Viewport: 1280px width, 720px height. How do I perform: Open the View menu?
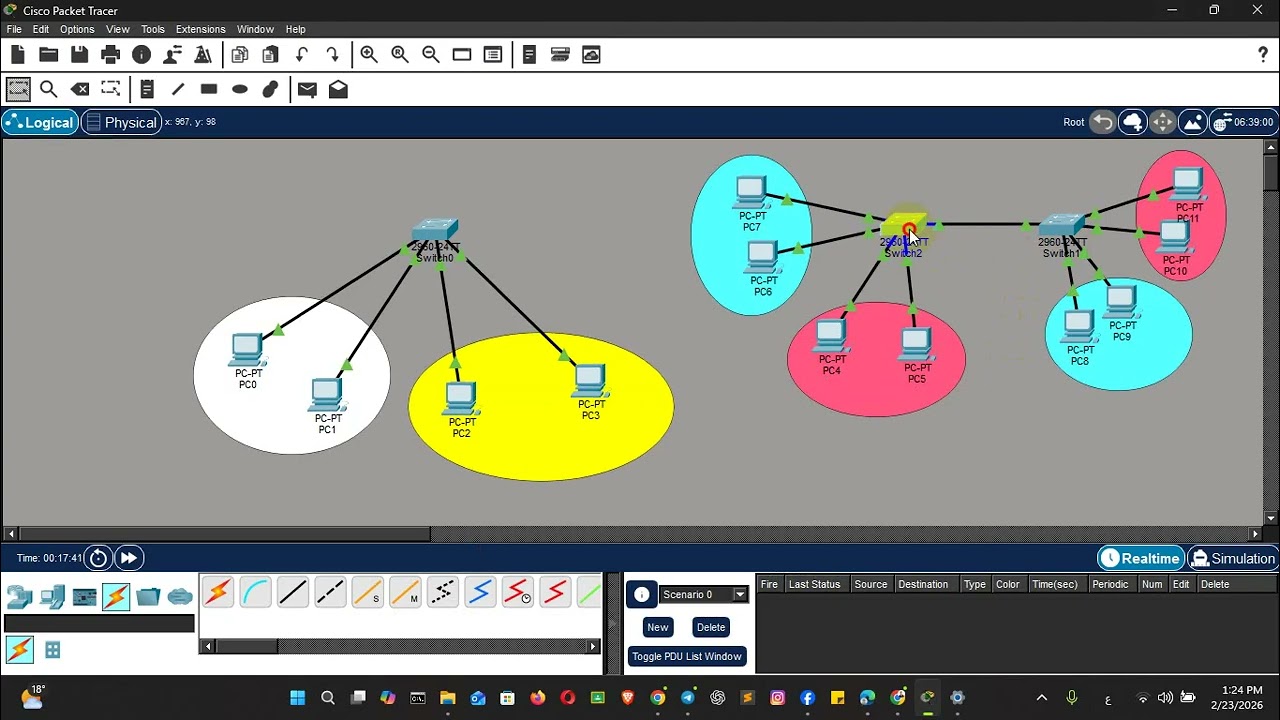(x=117, y=29)
